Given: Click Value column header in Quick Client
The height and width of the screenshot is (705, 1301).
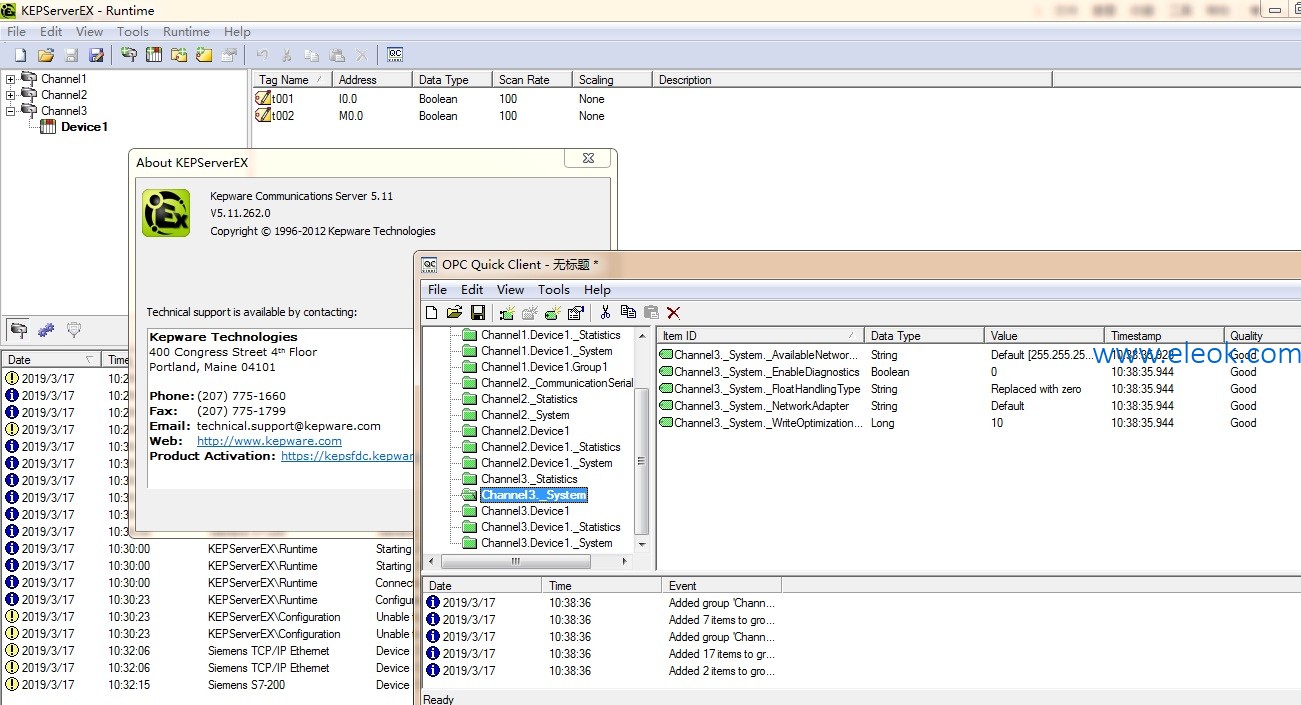Looking at the screenshot, I should (x=1043, y=336).
